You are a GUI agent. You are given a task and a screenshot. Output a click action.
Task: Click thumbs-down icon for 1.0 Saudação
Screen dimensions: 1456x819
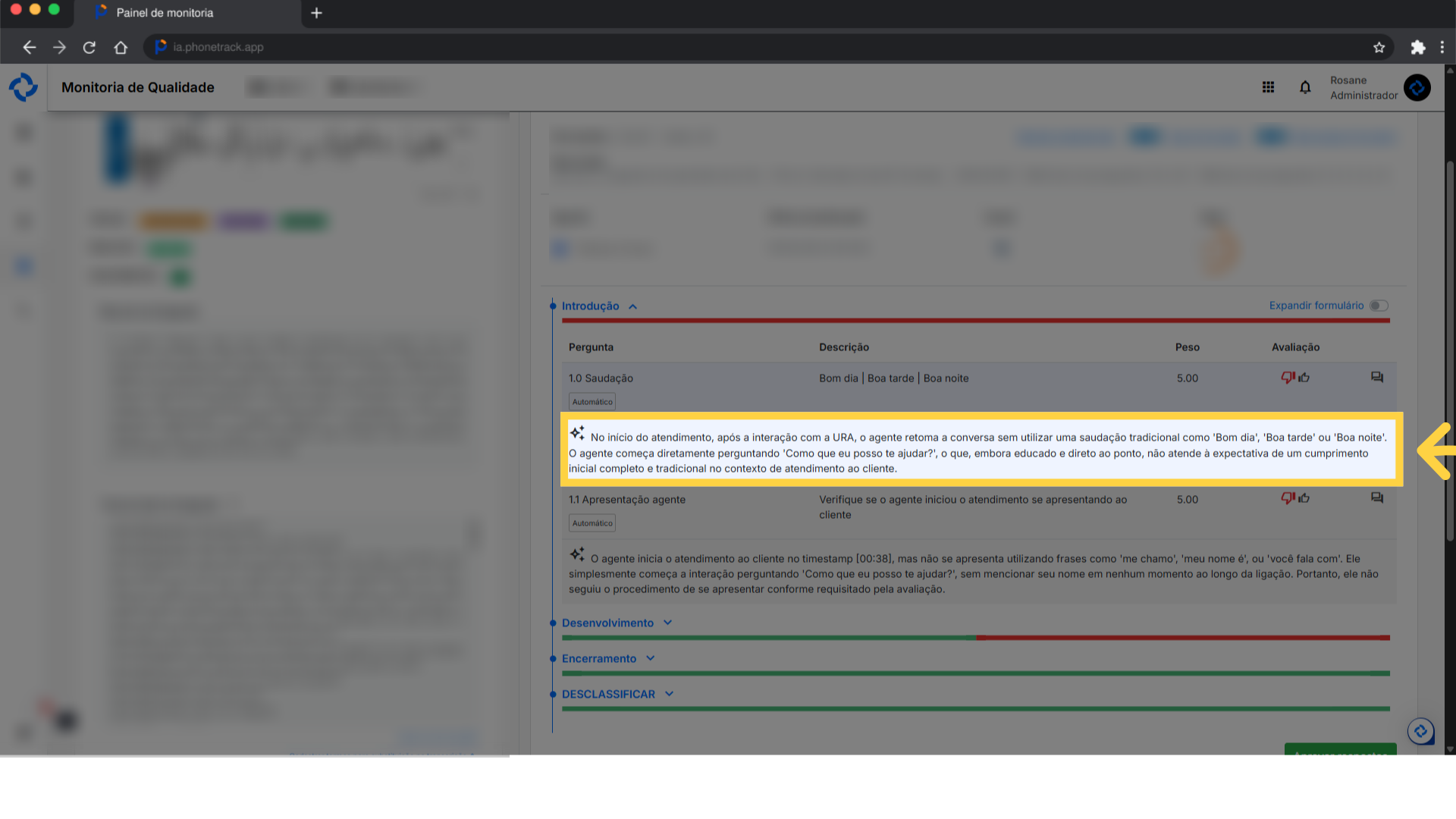pyautogui.click(x=1287, y=378)
